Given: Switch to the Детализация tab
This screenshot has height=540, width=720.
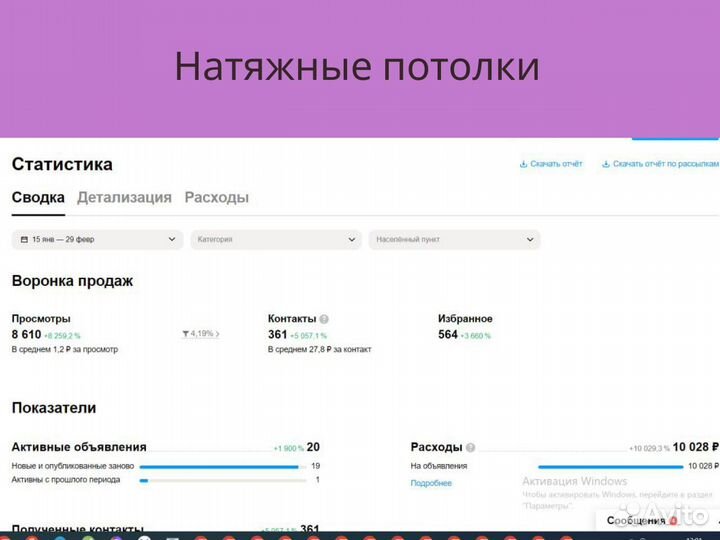Looking at the screenshot, I should (124, 197).
